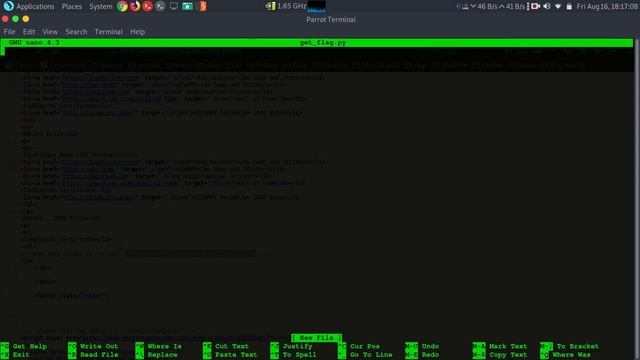Click the Exit shortcut label
This screenshot has height=360, width=640.
(21, 355)
